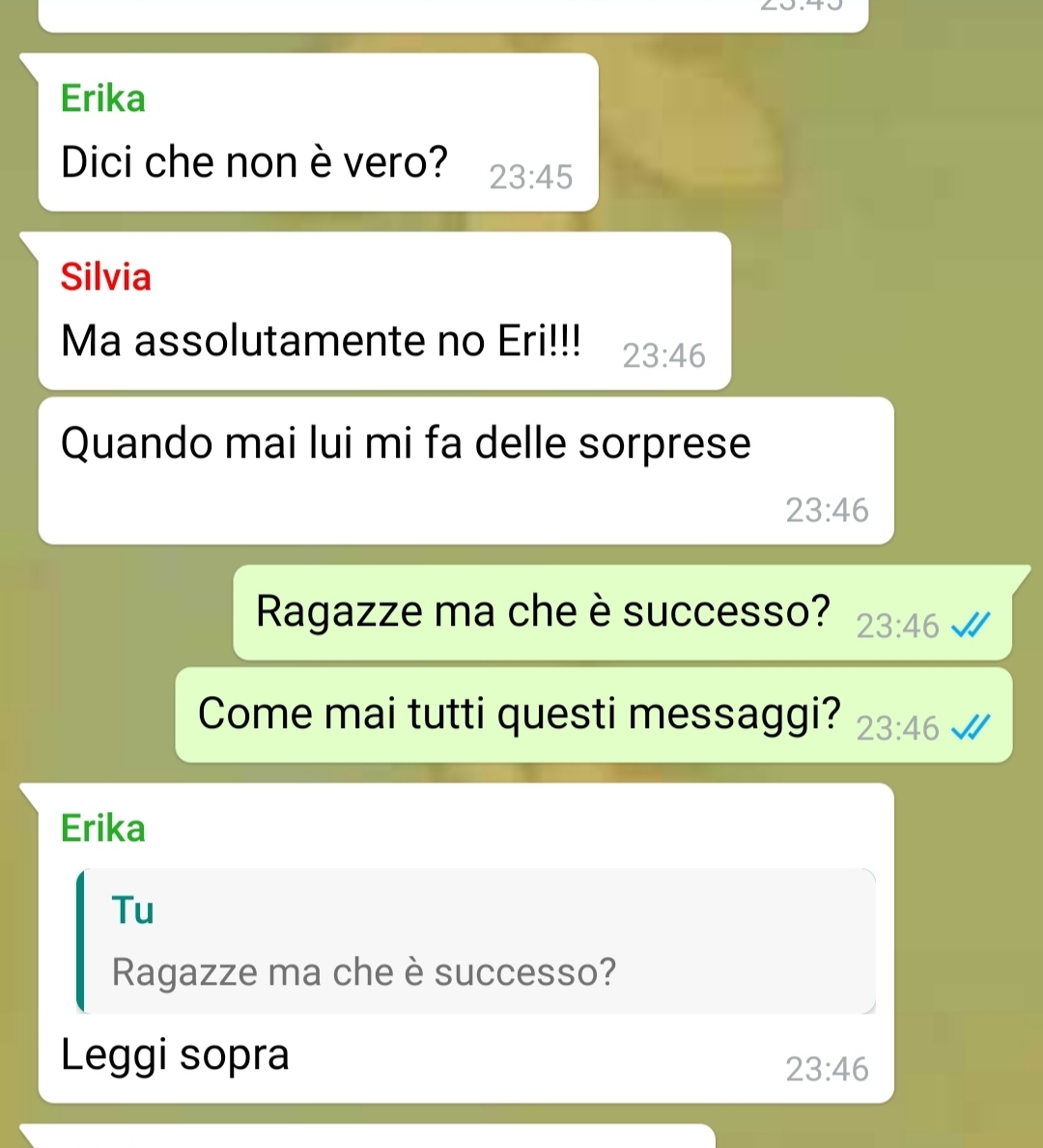The width and height of the screenshot is (1043, 1148).
Task: Tap the green quote bar in Erika's reply
Action: 80,940
